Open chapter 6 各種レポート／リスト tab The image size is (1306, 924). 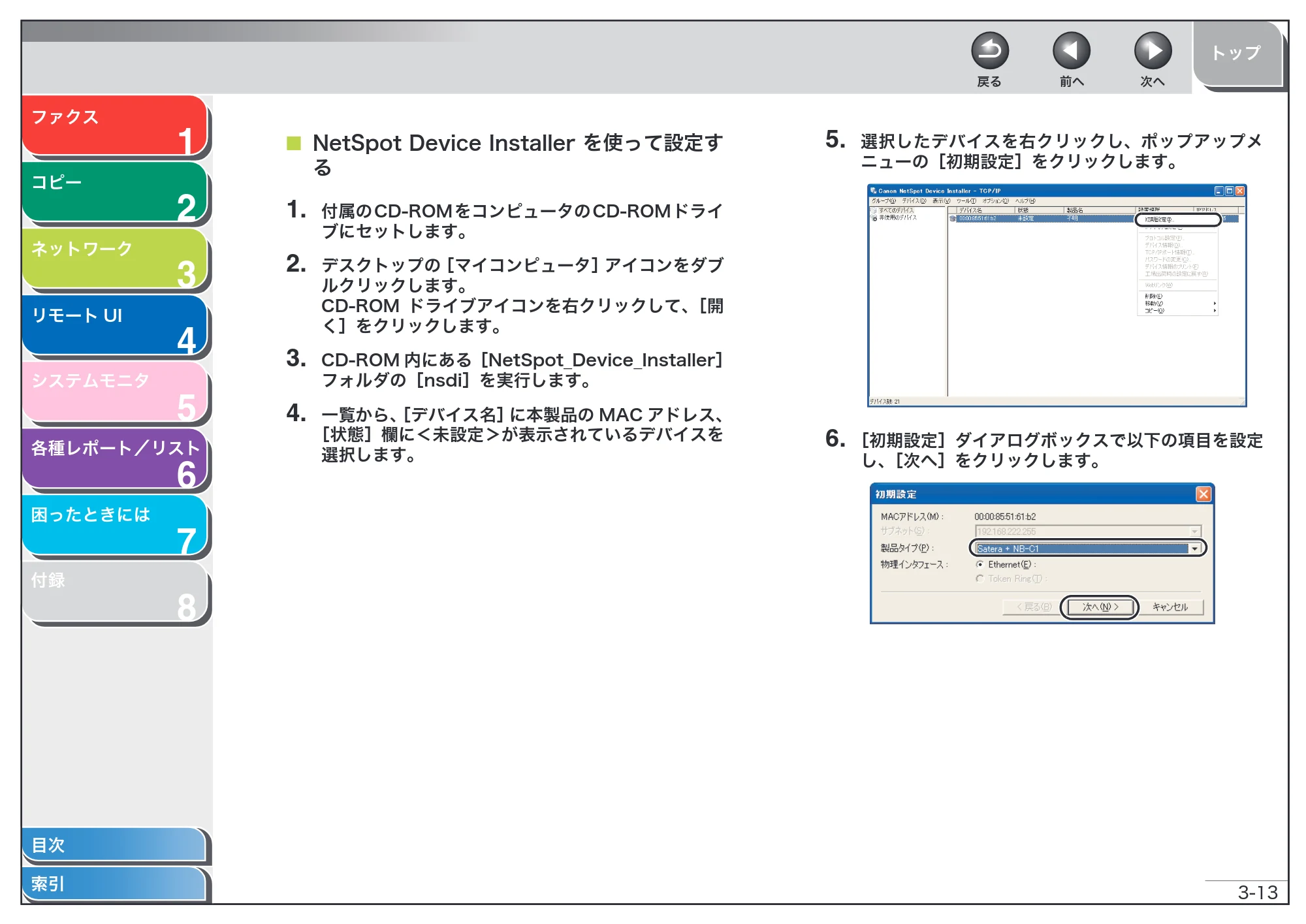[x=114, y=458]
